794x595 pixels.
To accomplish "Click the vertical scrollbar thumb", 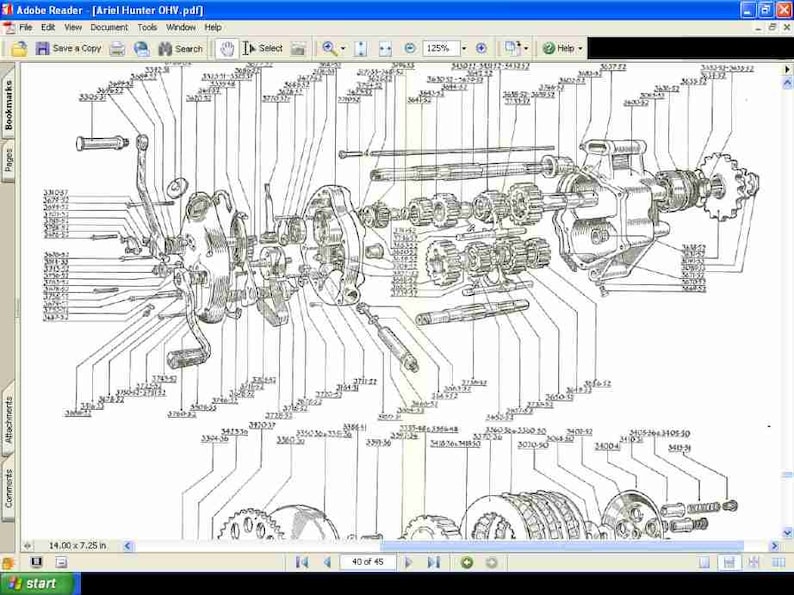I will tap(787, 475).
